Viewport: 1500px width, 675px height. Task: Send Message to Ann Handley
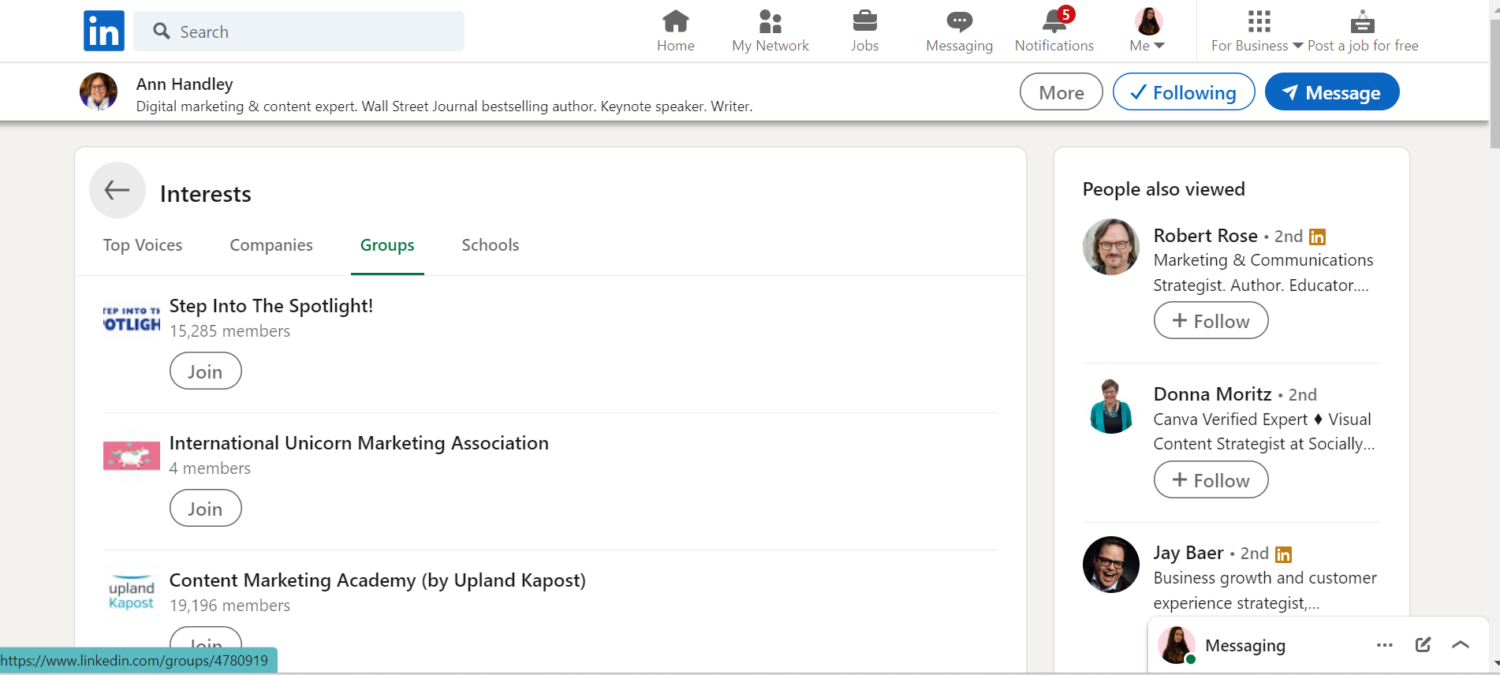tap(1332, 92)
